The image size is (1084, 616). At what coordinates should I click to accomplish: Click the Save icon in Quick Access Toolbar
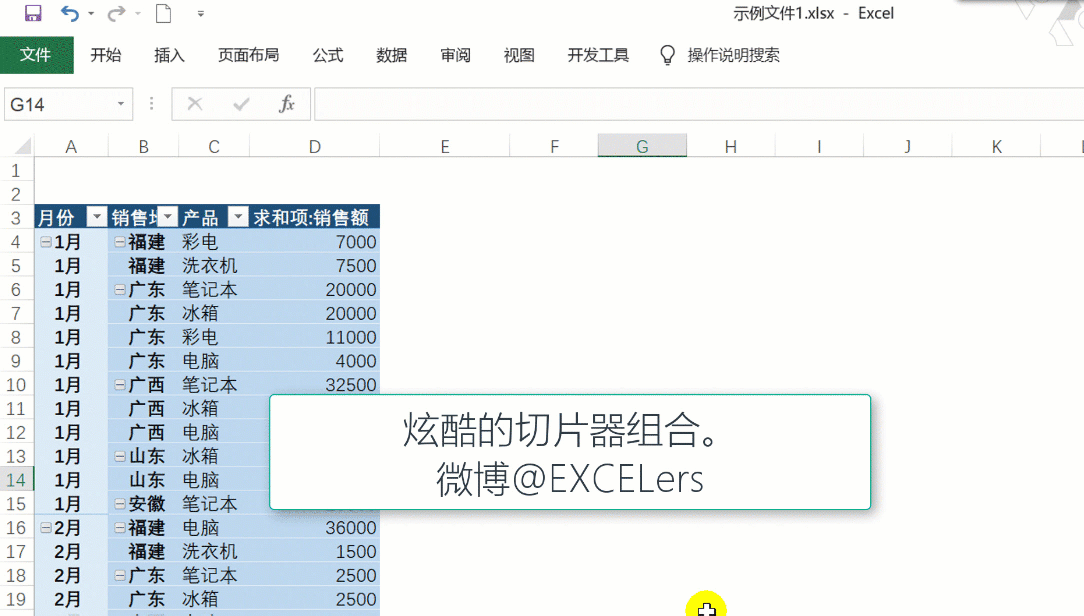(32, 14)
